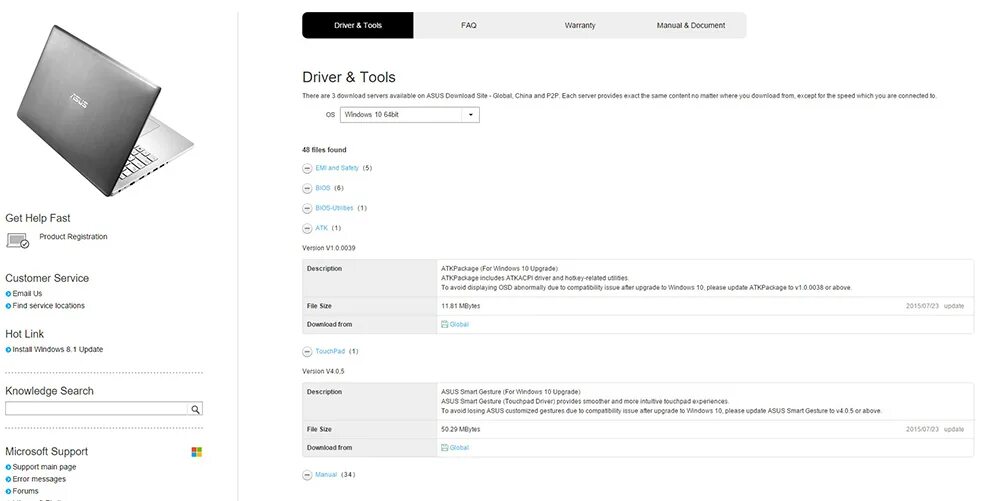Click the Product Registration laptop icon
The image size is (1000, 501).
click(x=17, y=240)
